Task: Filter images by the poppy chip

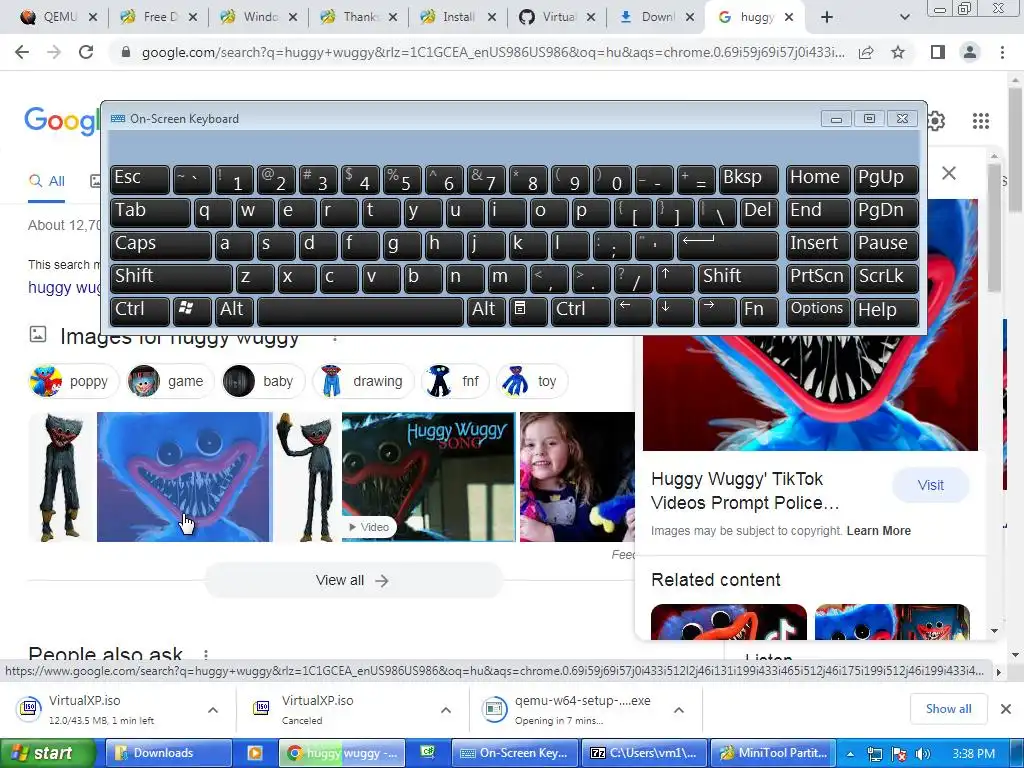Action: pyautogui.click(x=73, y=381)
